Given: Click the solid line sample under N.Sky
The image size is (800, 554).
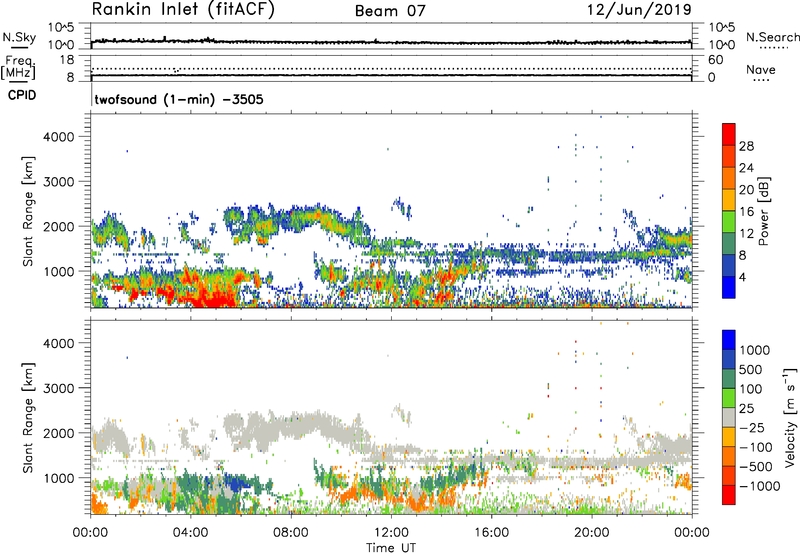Looking at the screenshot, I should click(19, 47).
